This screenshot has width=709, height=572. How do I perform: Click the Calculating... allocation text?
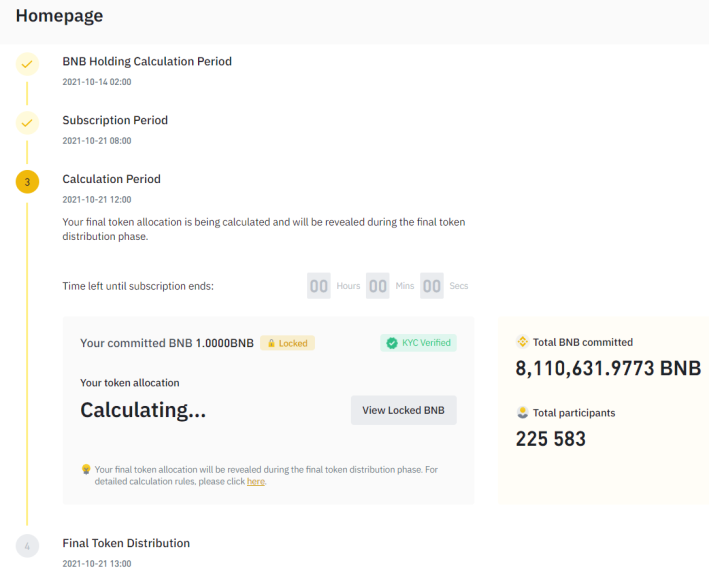click(143, 410)
